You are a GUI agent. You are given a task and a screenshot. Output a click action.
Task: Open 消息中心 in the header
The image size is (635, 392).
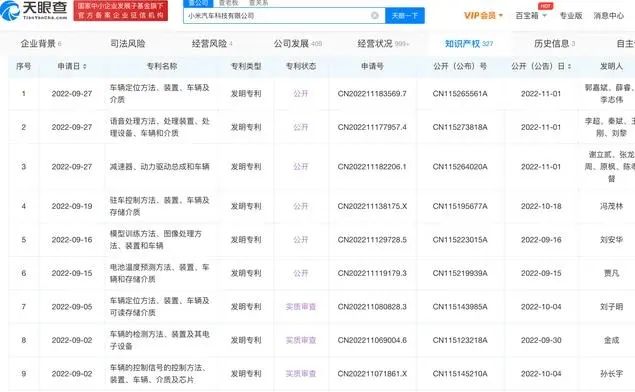click(609, 15)
